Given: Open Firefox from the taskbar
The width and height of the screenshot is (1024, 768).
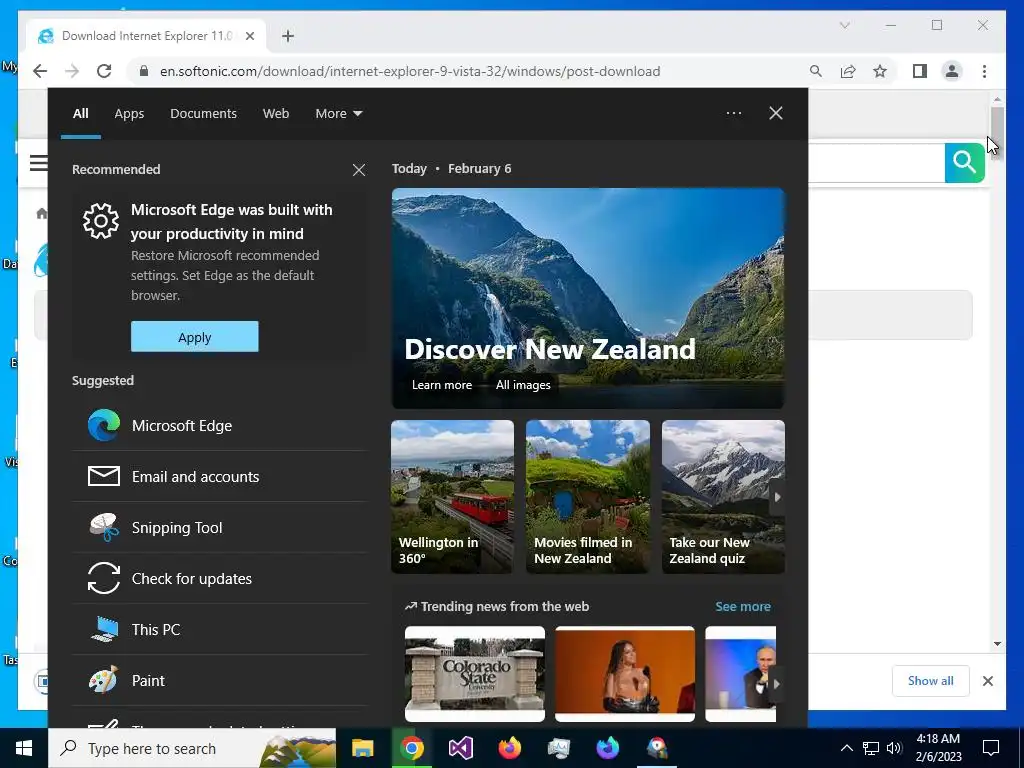Looking at the screenshot, I should pyautogui.click(x=509, y=748).
